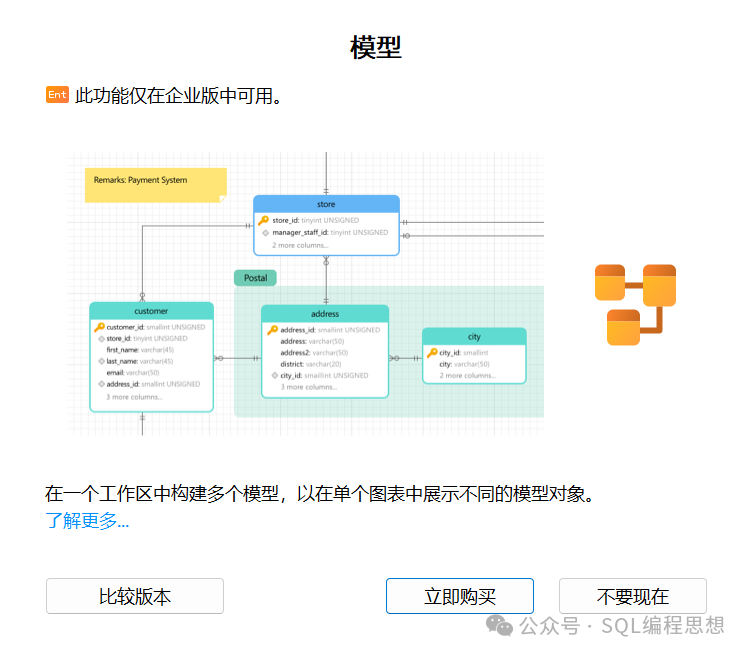This screenshot has height=656, width=749.
Task: Click the orange model diagram icon
Action: pyautogui.click(x=635, y=305)
